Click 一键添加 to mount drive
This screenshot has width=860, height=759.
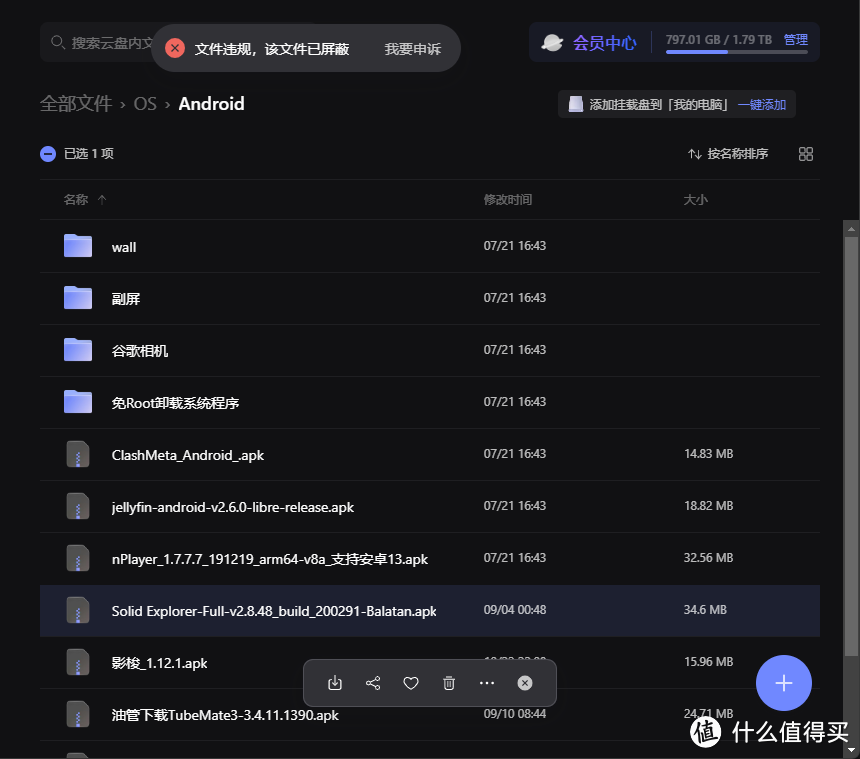click(761, 104)
